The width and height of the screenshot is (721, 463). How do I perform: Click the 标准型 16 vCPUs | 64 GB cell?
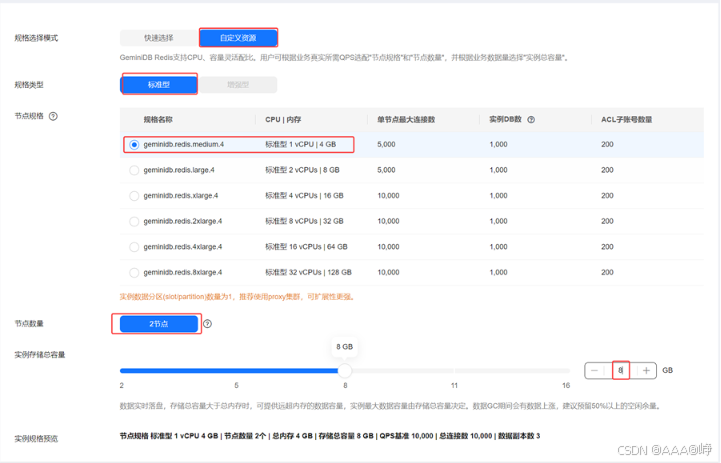click(306, 247)
